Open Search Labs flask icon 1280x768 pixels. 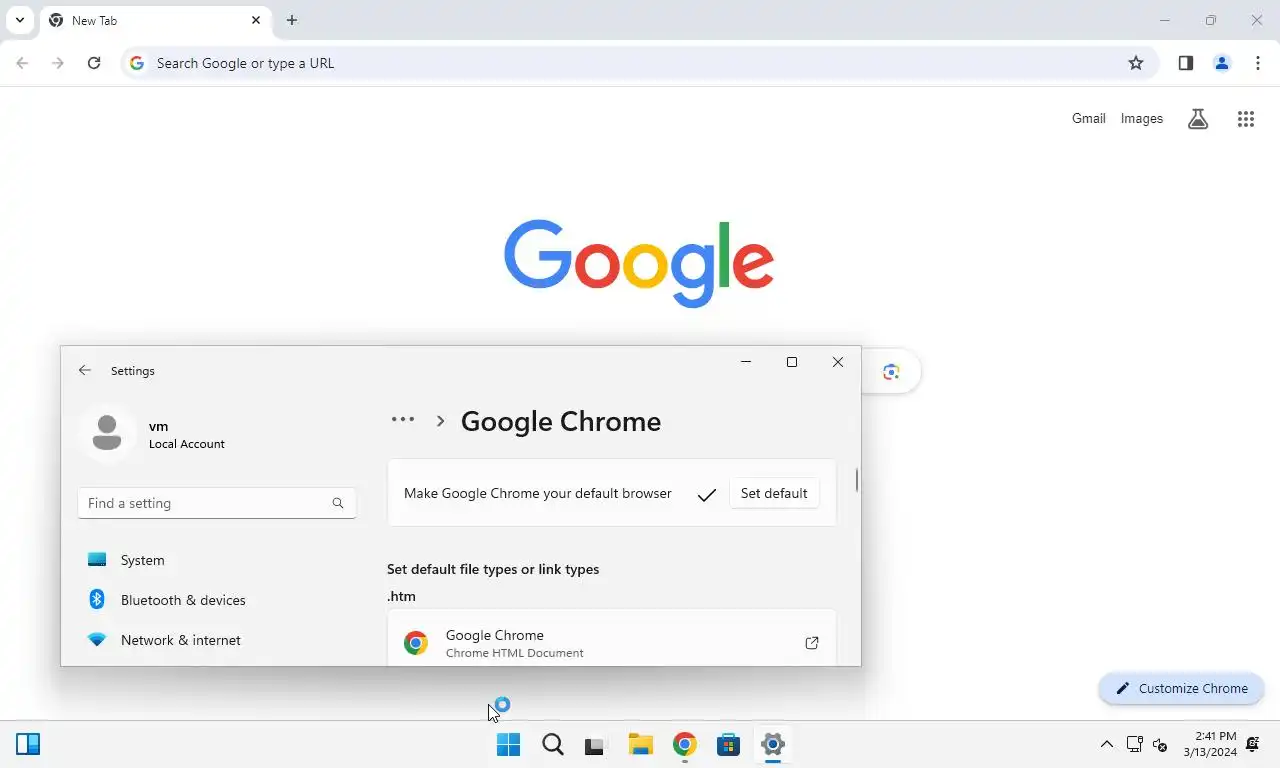click(x=1198, y=119)
